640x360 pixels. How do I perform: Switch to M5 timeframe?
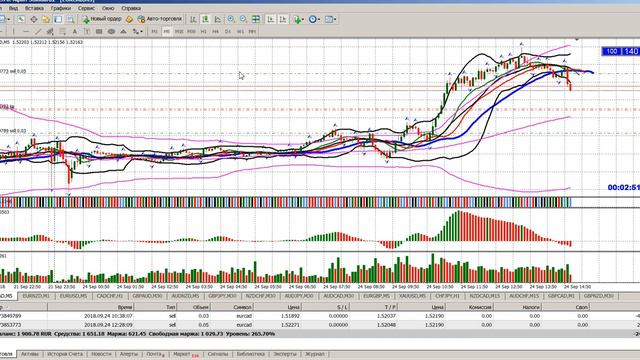pyautogui.click(x=167, y=31)
